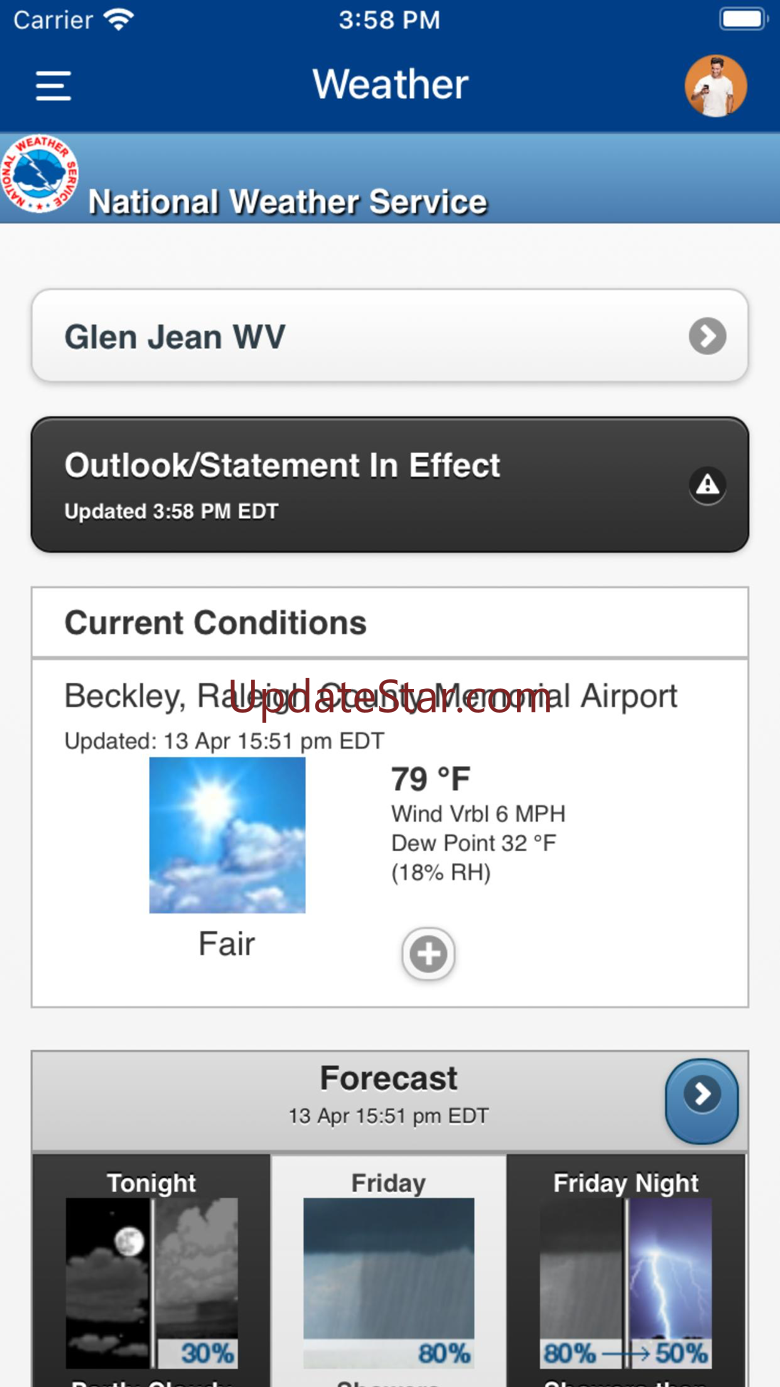Tap the Friday Night lightning icon
The width and height of the screenshot is (780, 1387).
[626, 1283]
